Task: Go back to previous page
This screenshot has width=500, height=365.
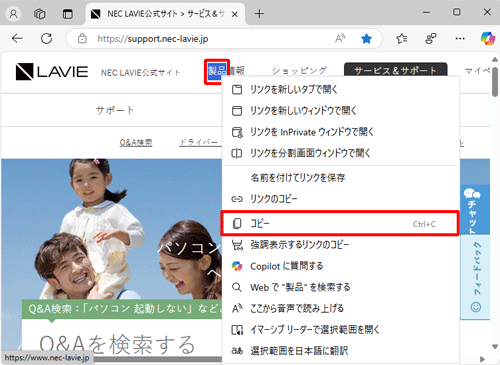Action: (x=17, y=39)
